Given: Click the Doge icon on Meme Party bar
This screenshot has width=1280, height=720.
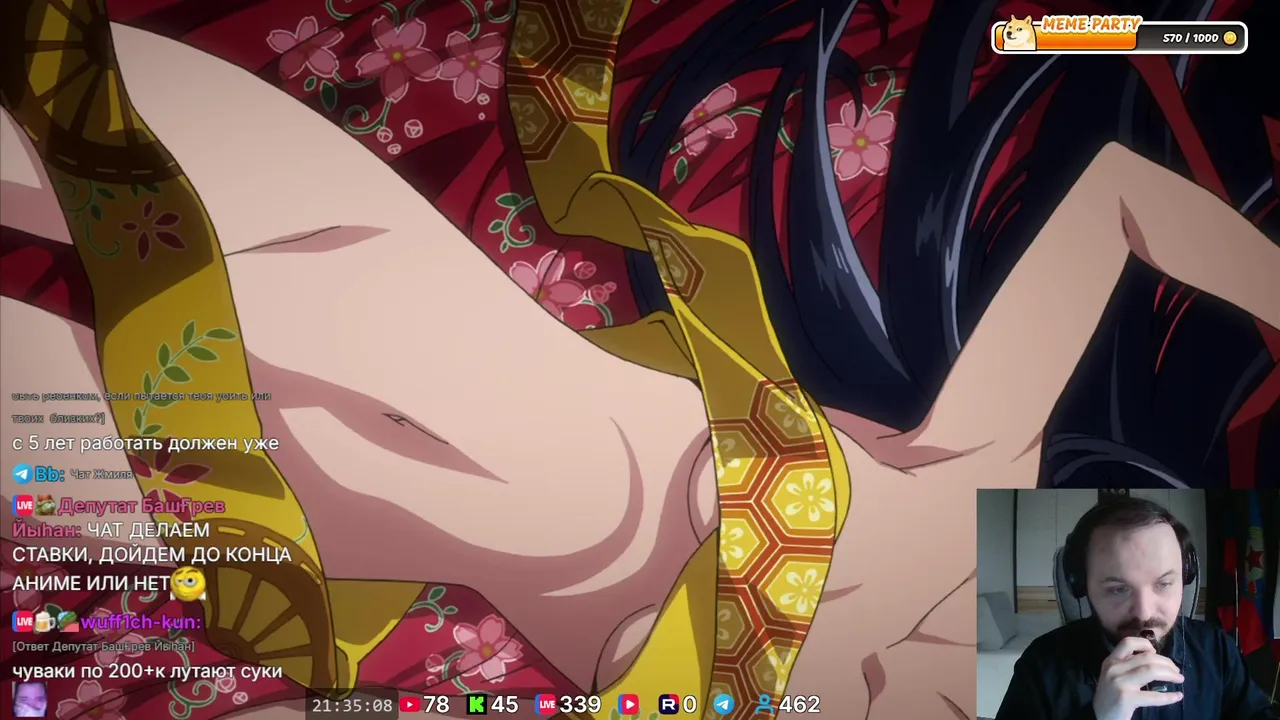Looking at the screenshot, I should [x=1019, y=33].
